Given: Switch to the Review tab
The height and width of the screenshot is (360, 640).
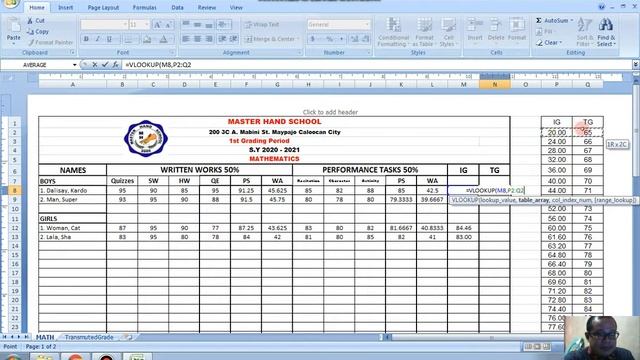Looking at the screenshot, I should click(207, 7).
